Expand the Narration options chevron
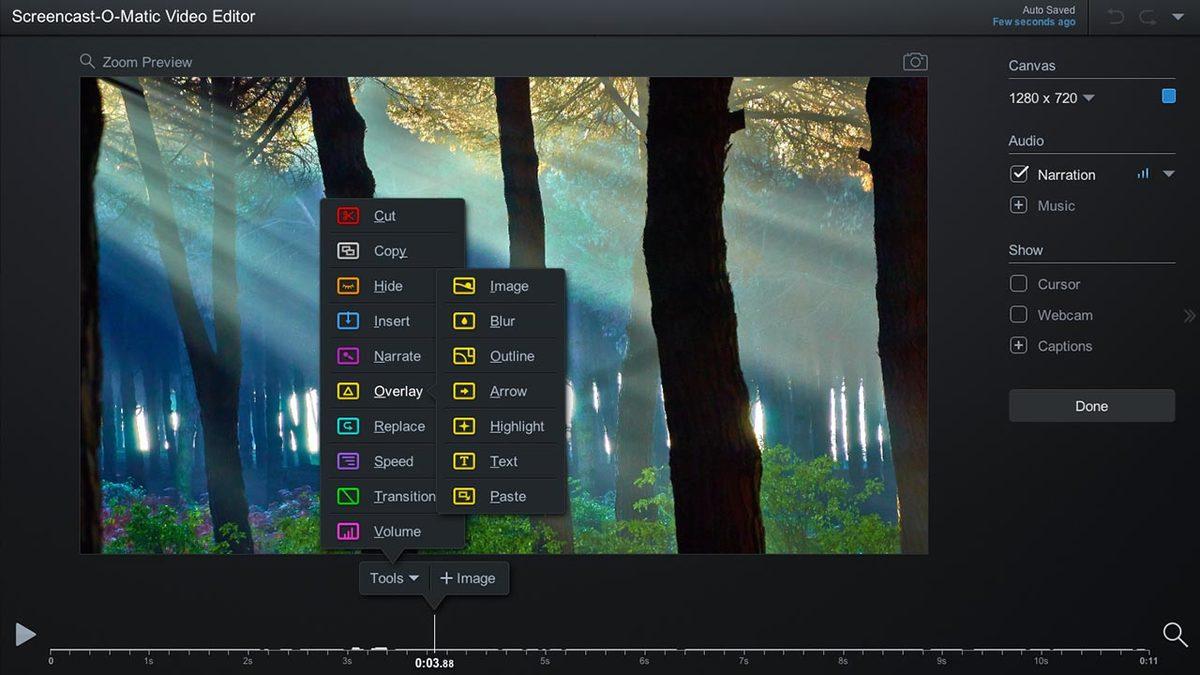Viewport: 1200px width, 675px height. pos(1167,173)
